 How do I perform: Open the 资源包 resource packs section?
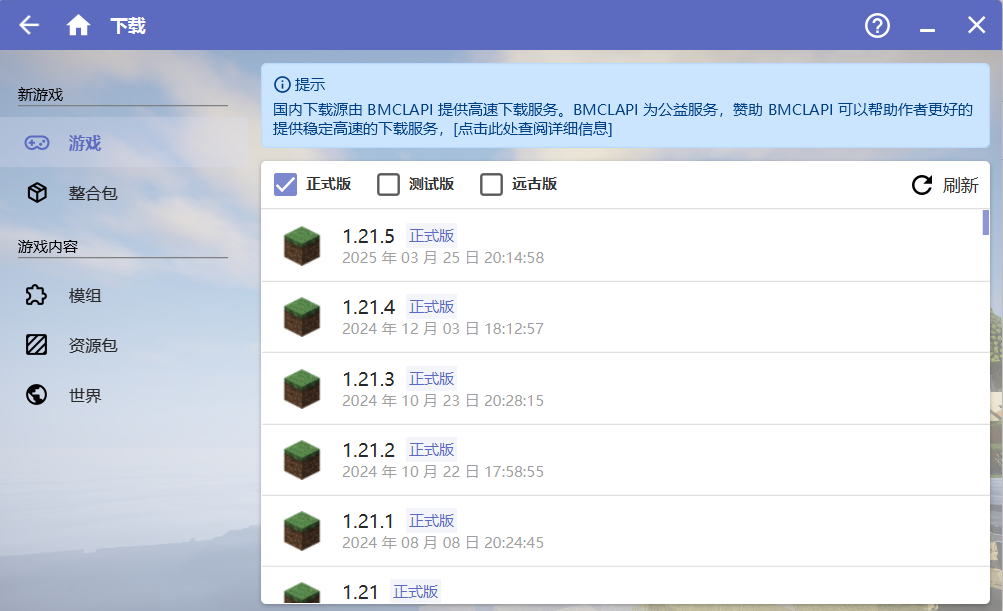pos(124,345)
